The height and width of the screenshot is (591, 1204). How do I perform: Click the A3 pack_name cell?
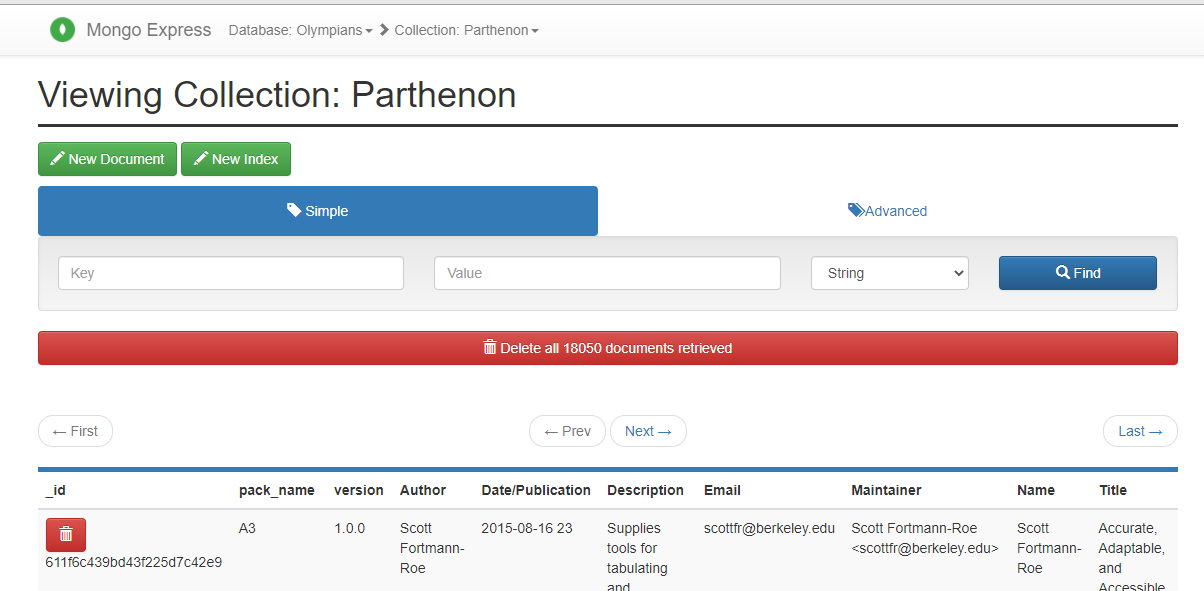(248, 528)
